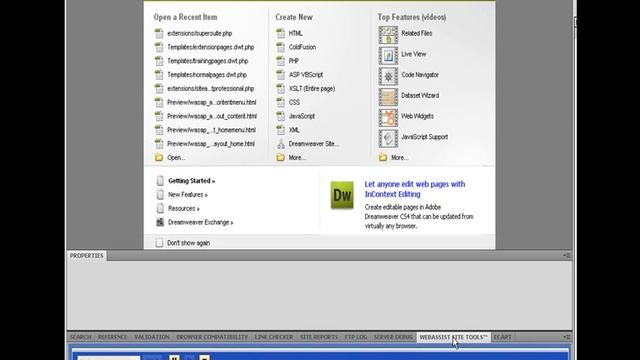
Task: Open the Getting Started link
Action: (191, 181)
